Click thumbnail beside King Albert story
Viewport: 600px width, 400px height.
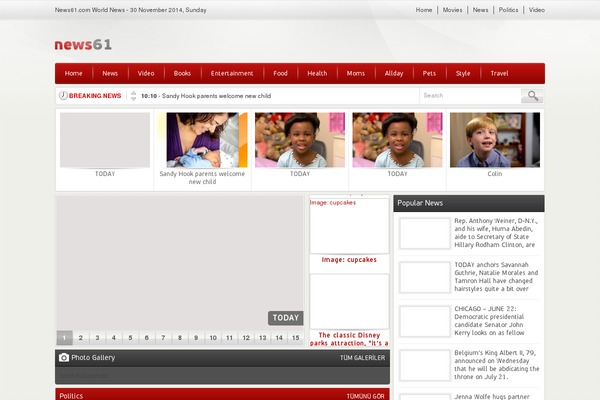pos(424,365)
